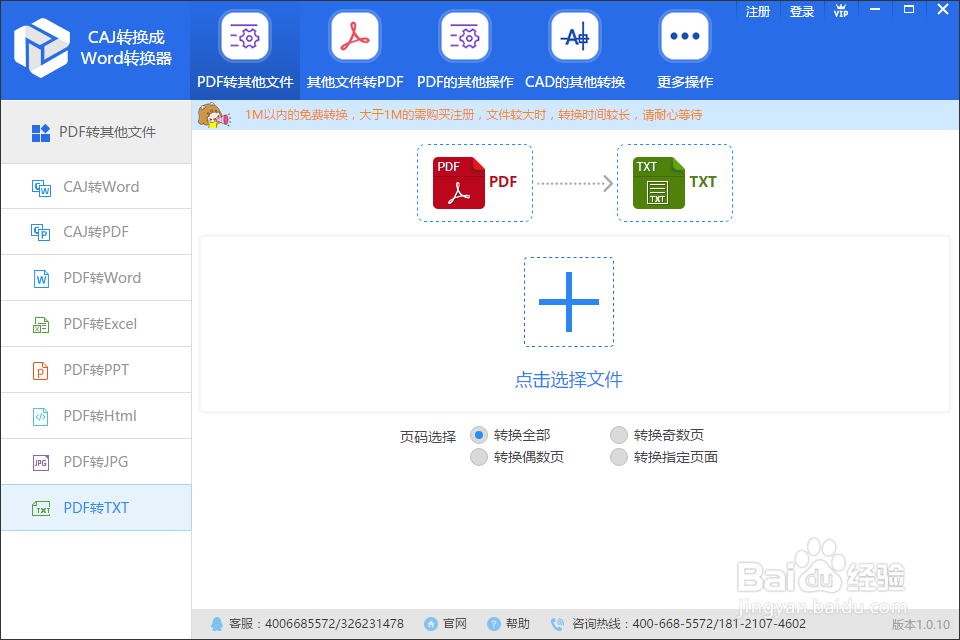Screen dimensions: 960x640
Task: Select the 转换全部 radio button
Action: [x=479, y=435]
